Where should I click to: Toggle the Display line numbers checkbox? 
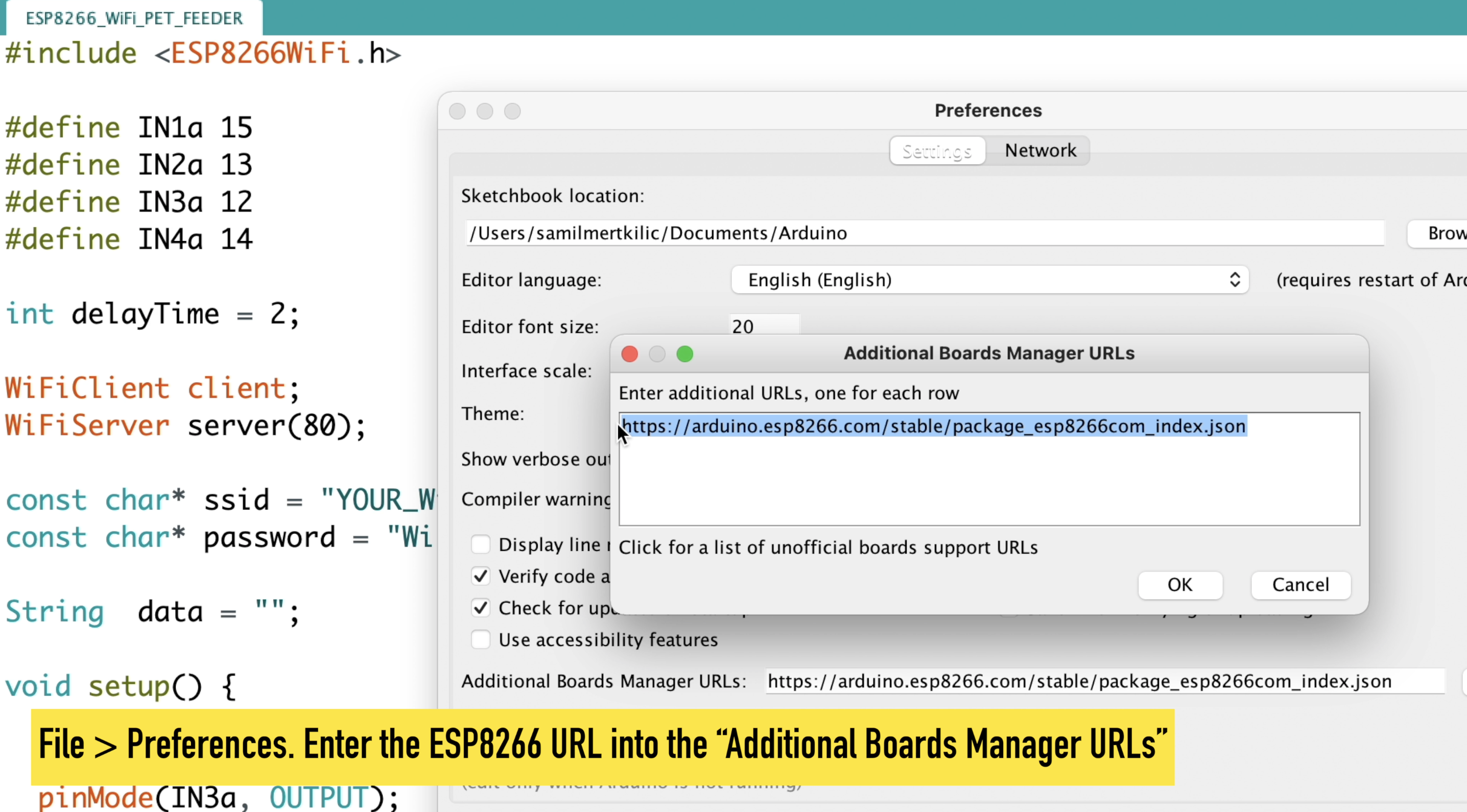click(481, 544)
